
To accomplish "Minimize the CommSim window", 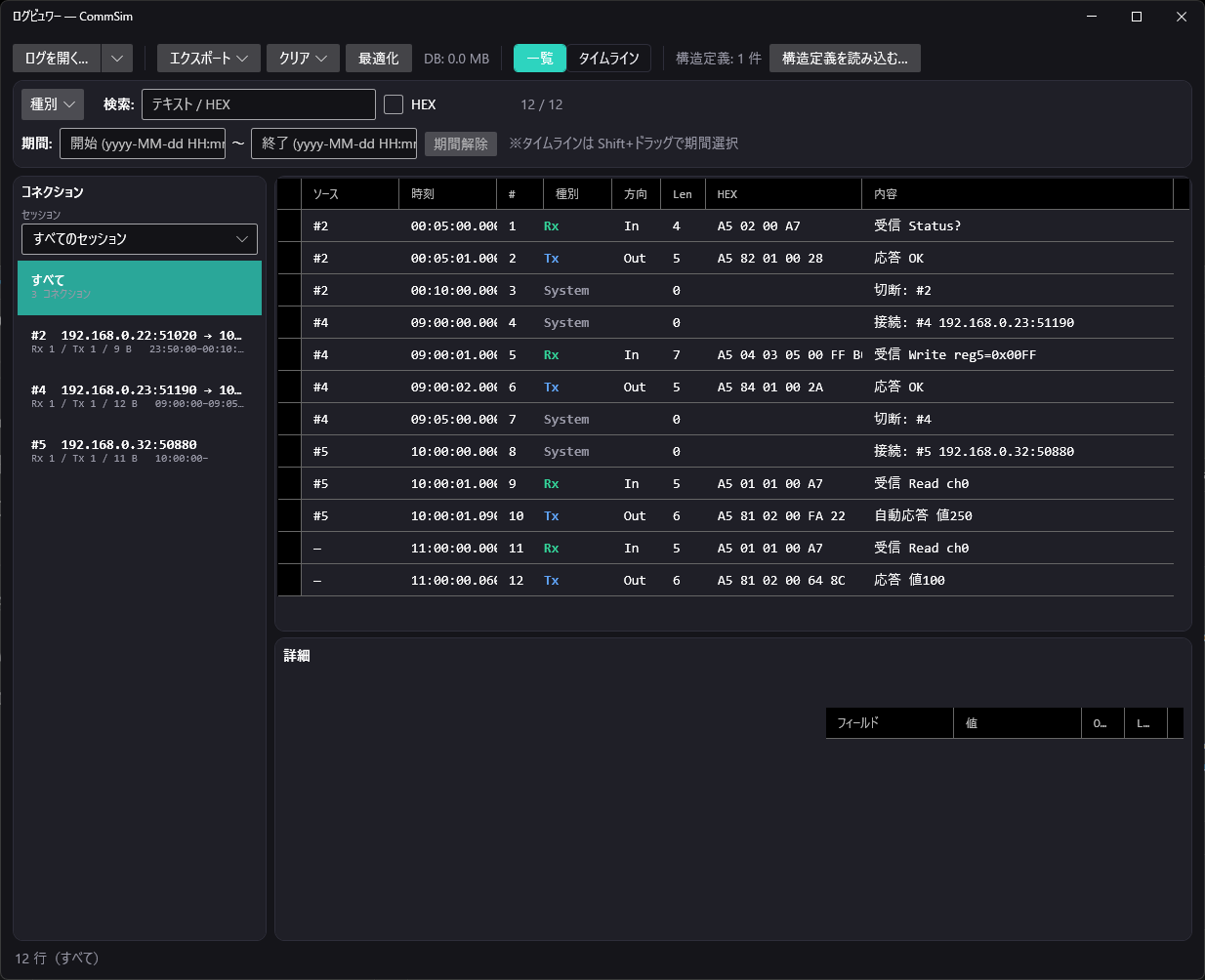I will point(1092,17).
